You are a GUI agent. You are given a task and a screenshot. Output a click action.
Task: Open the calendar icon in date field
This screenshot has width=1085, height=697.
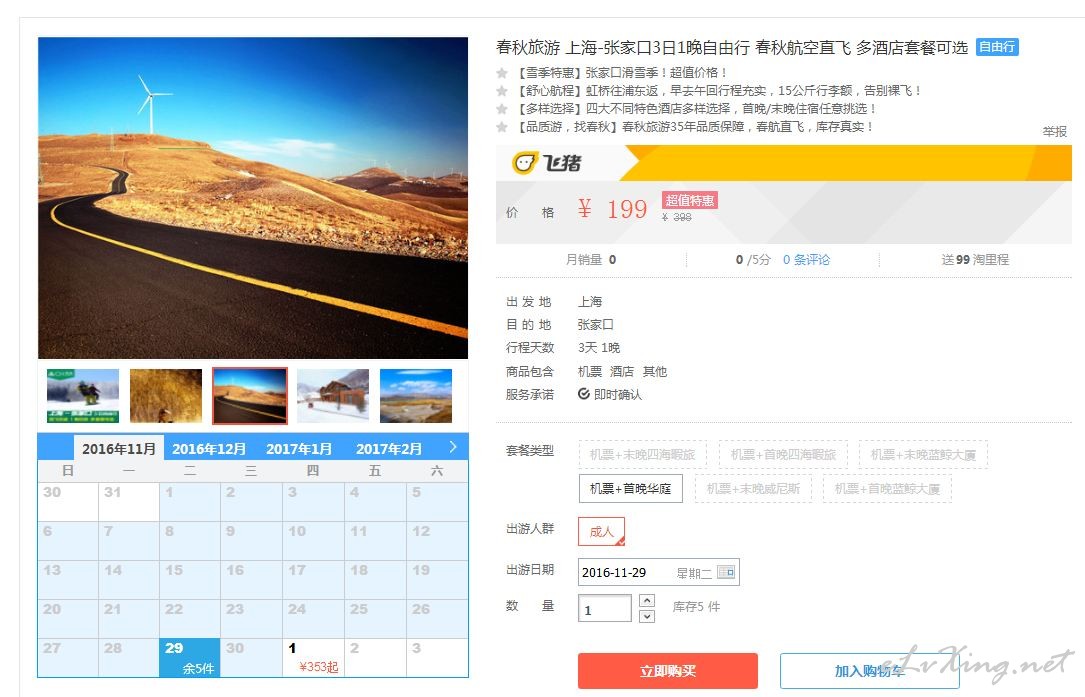point(726,572)
